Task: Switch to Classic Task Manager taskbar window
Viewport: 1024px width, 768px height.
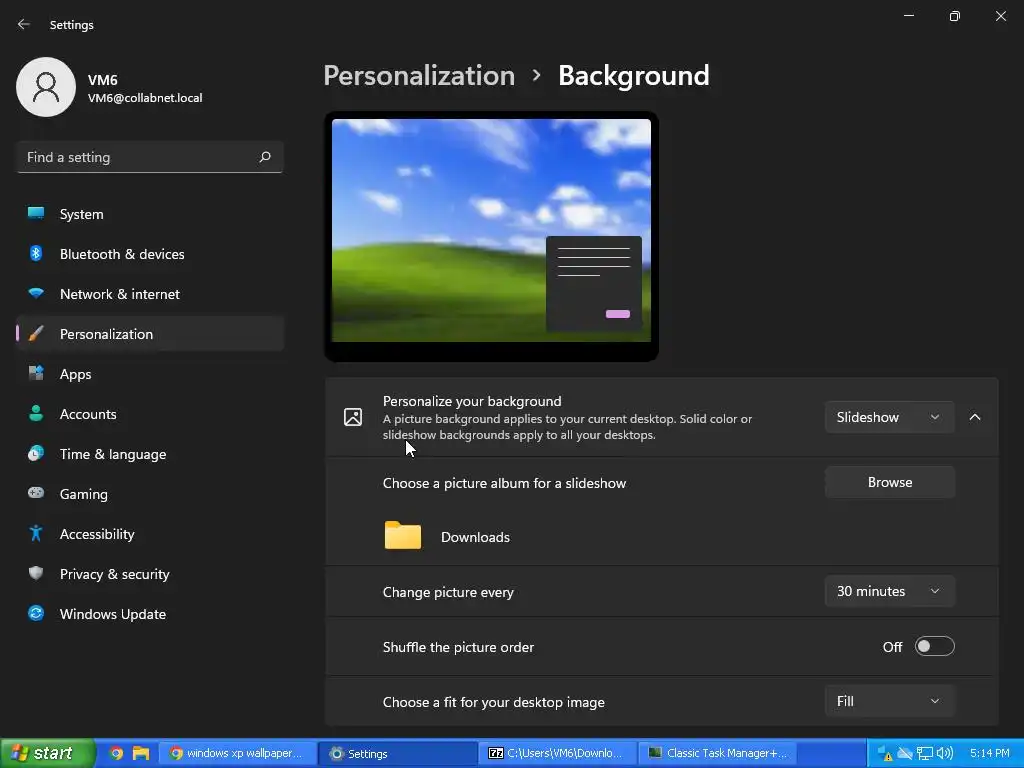Action: (718, 753)
